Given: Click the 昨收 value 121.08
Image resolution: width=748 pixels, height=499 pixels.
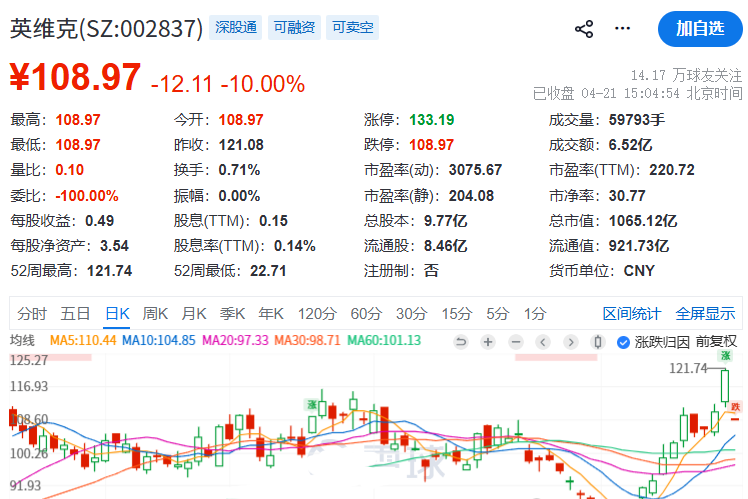Looking at the screenshot, I should click(241, 145).
